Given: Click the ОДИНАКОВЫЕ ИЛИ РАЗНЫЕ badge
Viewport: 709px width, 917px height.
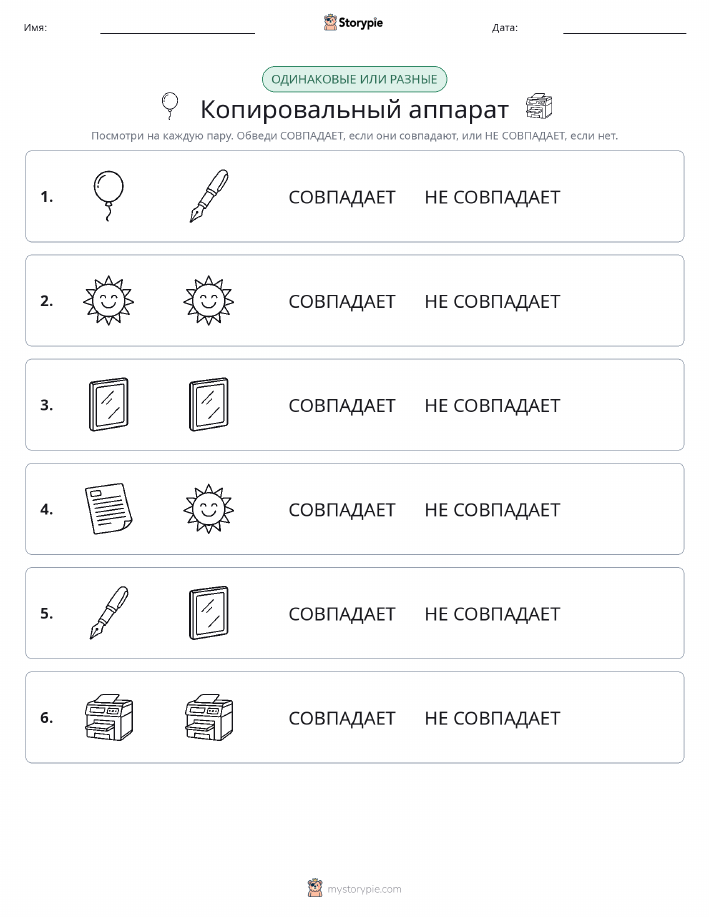Looking at the screenshot, I should (354, 79).
